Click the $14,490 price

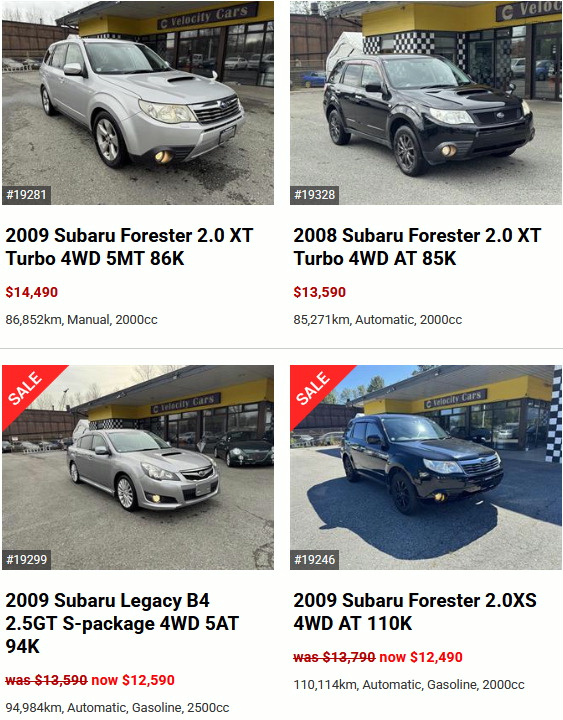pyautogui.click(x=32, y=292)
